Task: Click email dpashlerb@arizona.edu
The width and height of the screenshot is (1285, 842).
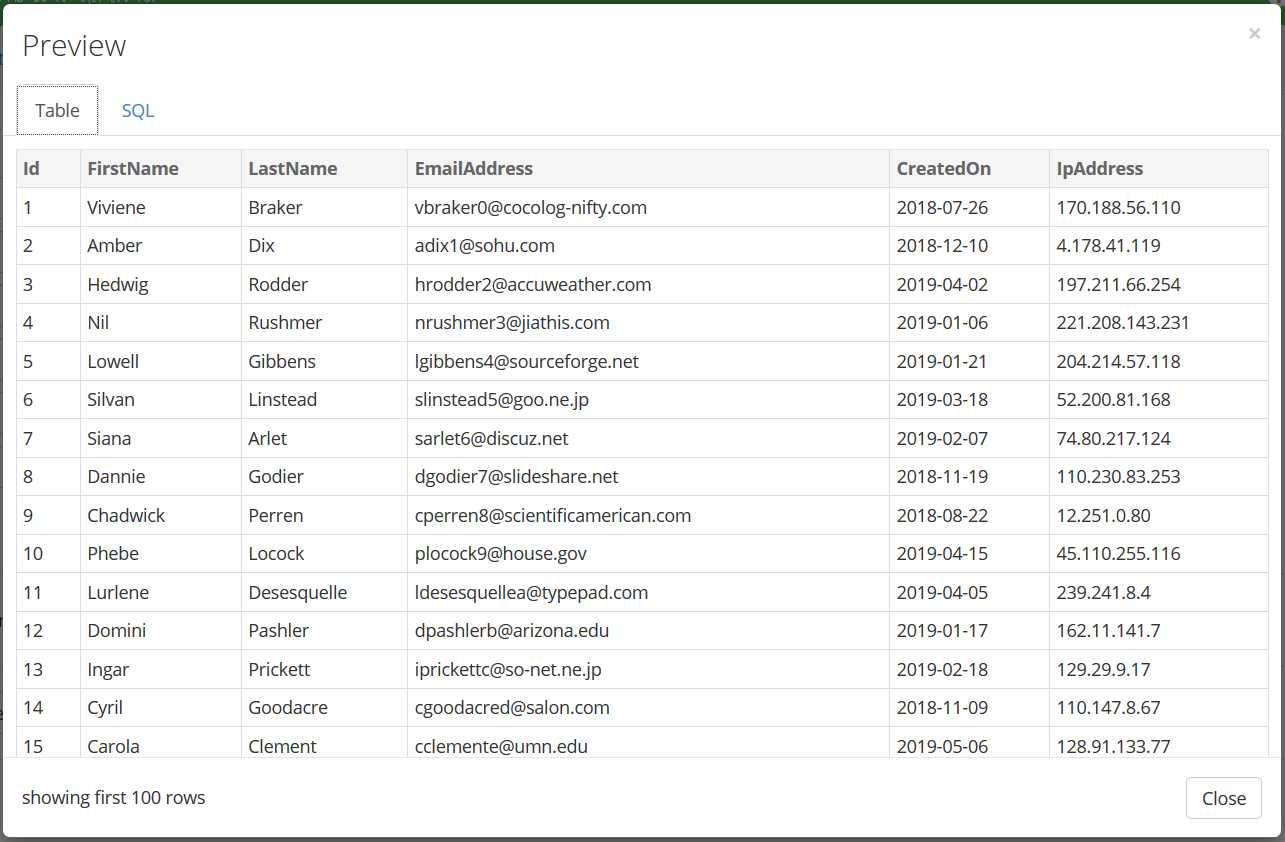Action: (x=512, y=631)
